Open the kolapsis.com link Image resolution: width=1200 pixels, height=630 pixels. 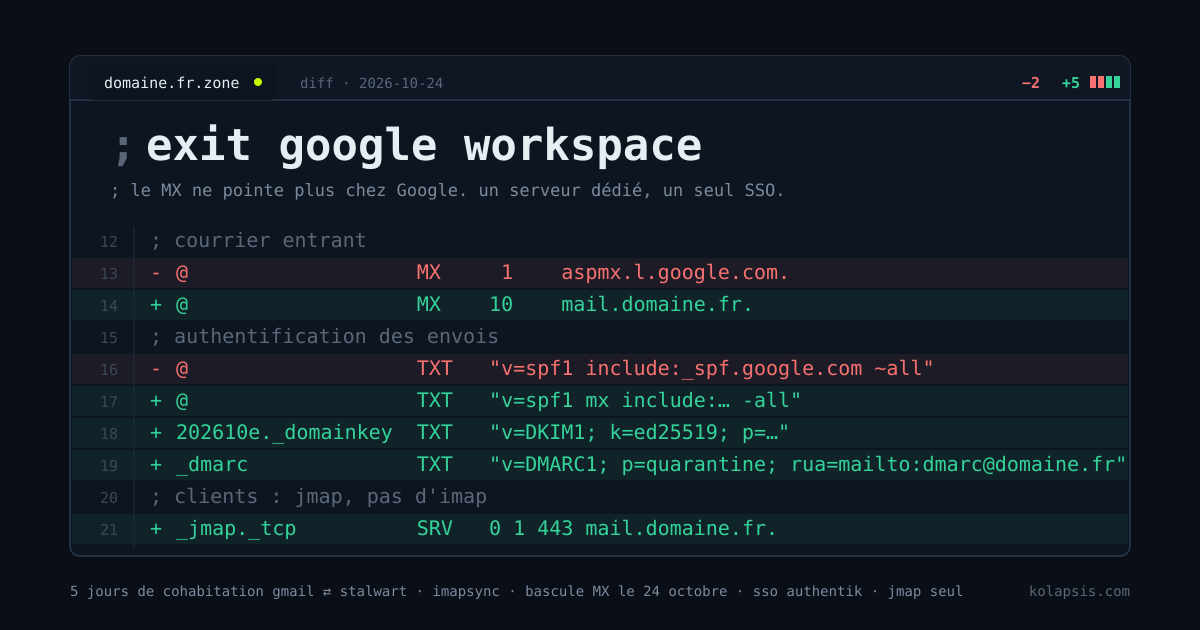point(1079,591)
